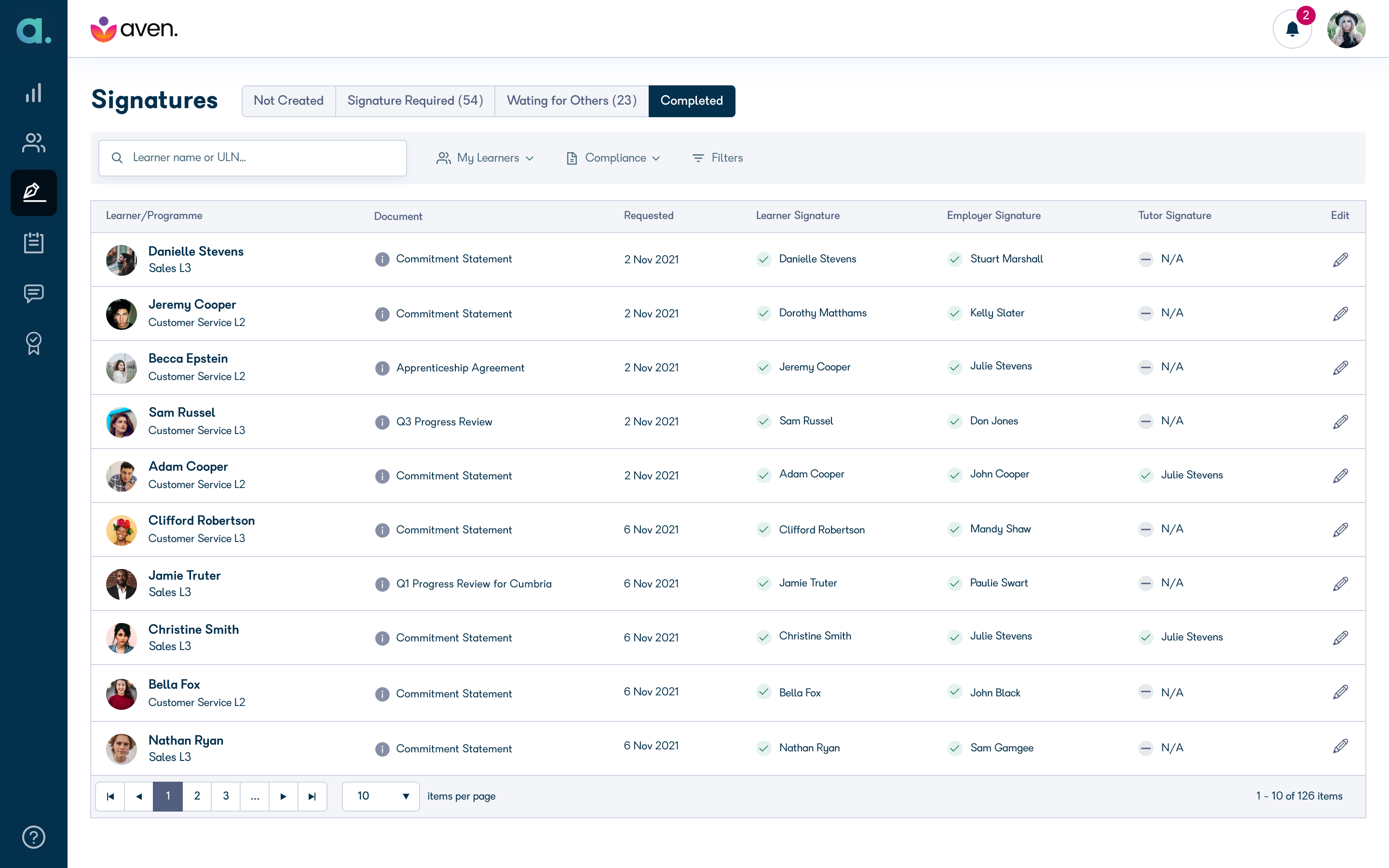Switch to Not Created tab

click(x=289, y=101)
